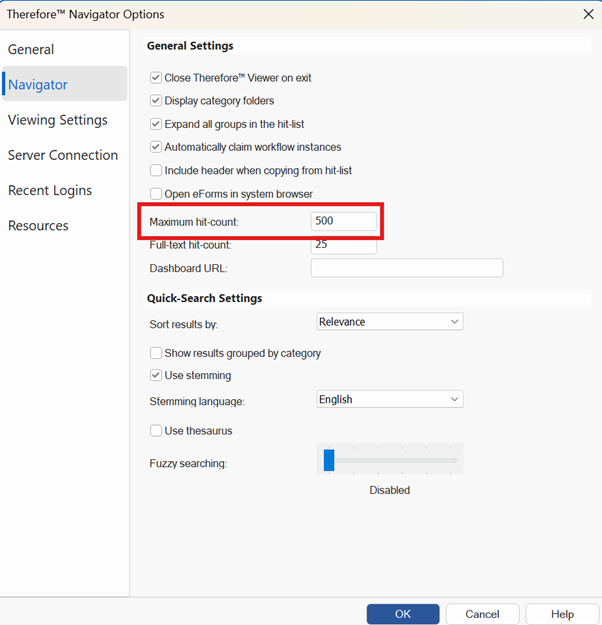Confirm settings with the OK button
The width and height of the screenshot is (602, 625).
coord(403,614)
